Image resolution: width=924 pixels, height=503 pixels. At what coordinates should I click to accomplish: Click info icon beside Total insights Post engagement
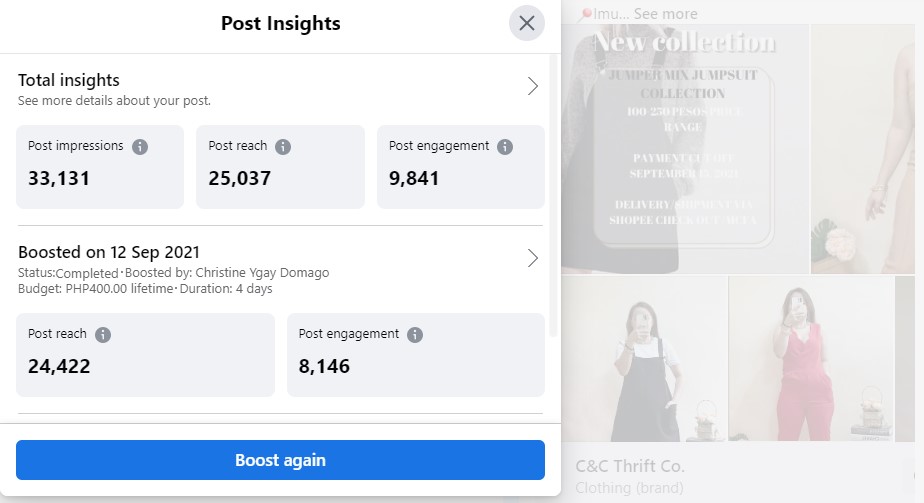click(505, 147)
